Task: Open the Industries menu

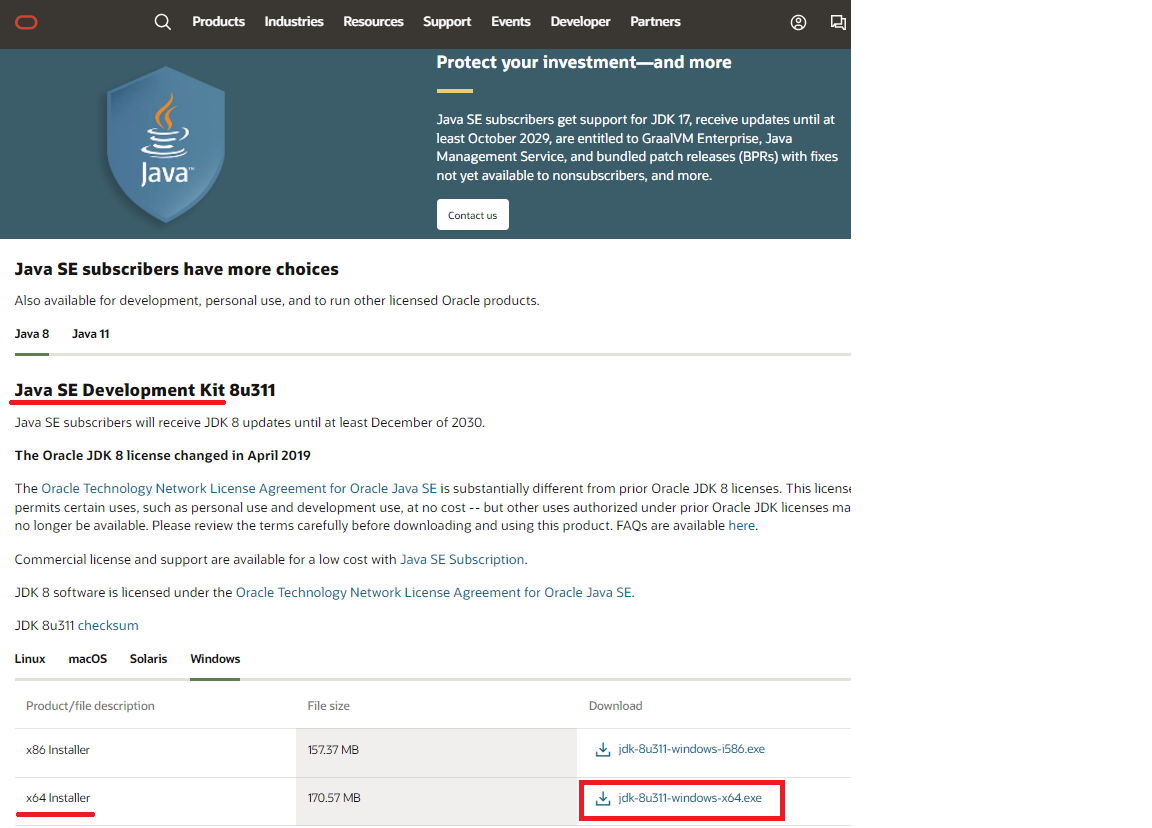Action: 294,22
